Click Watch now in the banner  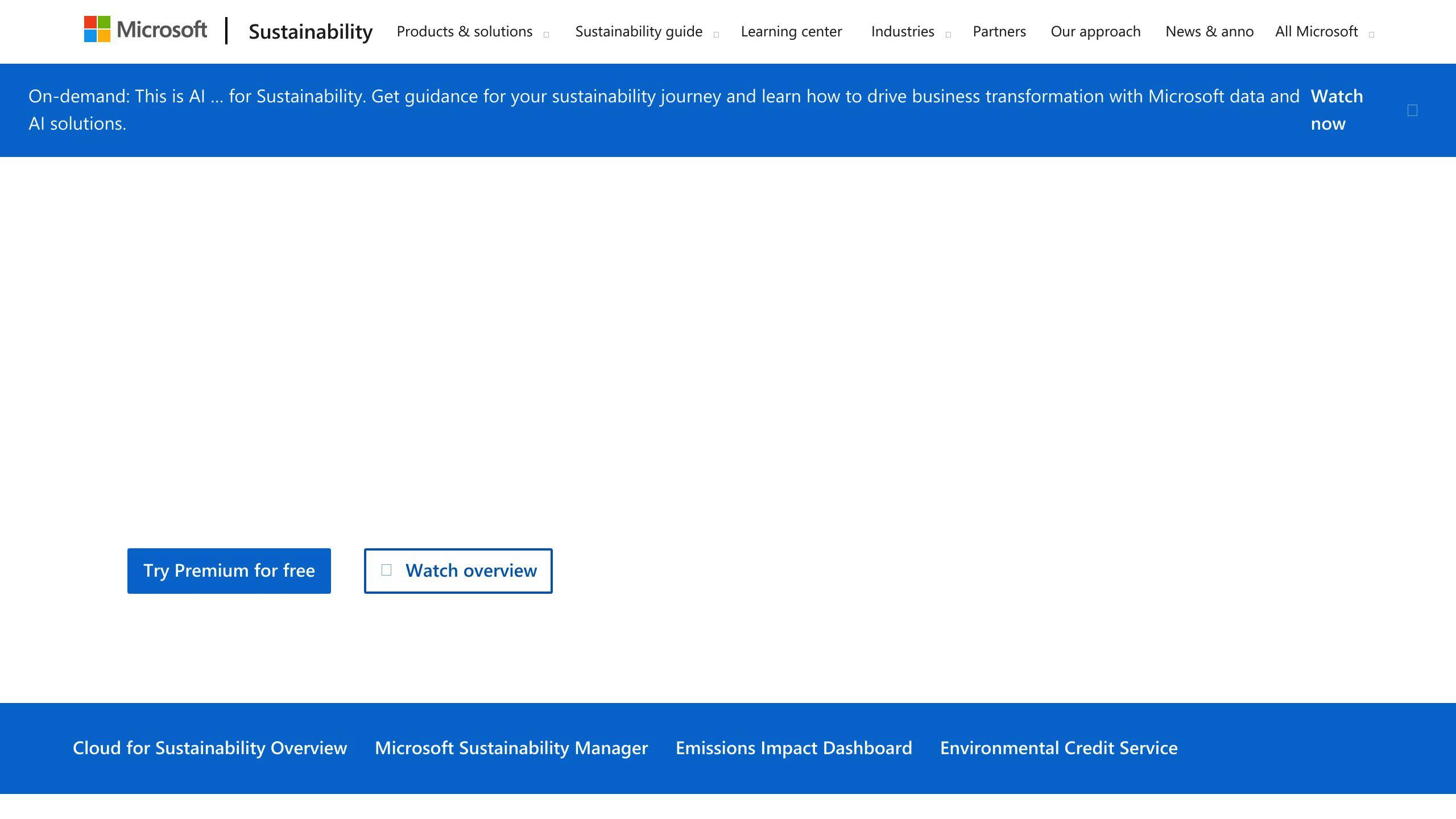[1337, 109]
